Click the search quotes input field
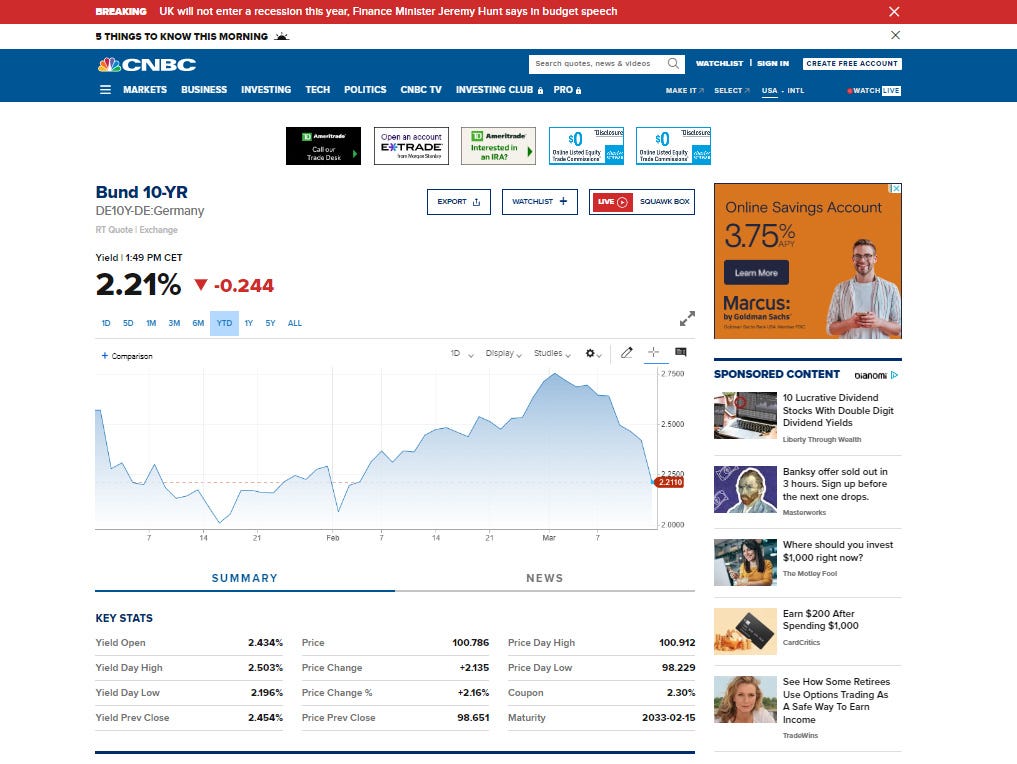The height and width of the screenshot is (764, 1017). click(598, 64)
